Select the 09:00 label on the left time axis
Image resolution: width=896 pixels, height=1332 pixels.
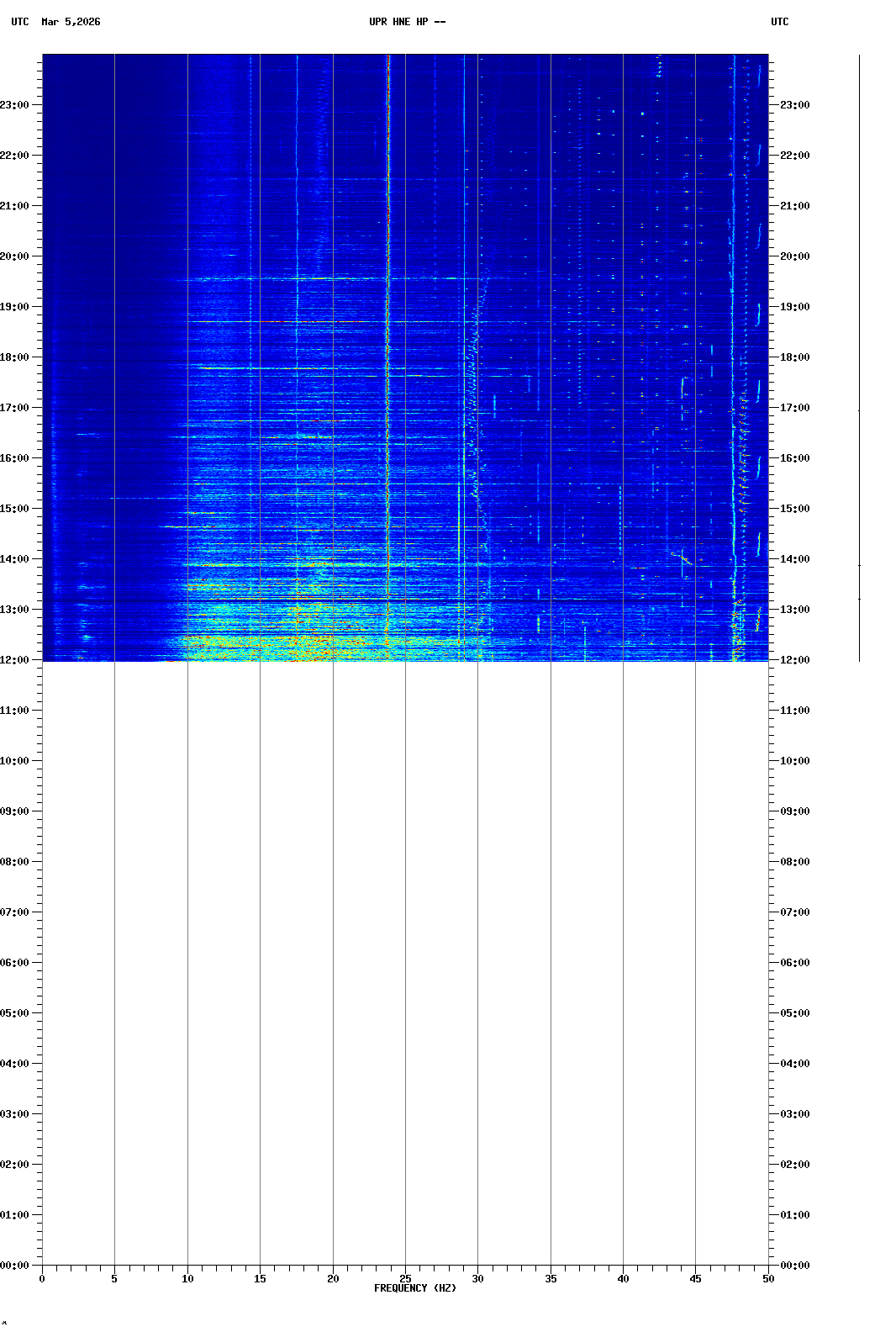pyautogui.click(x=14, y=811)
